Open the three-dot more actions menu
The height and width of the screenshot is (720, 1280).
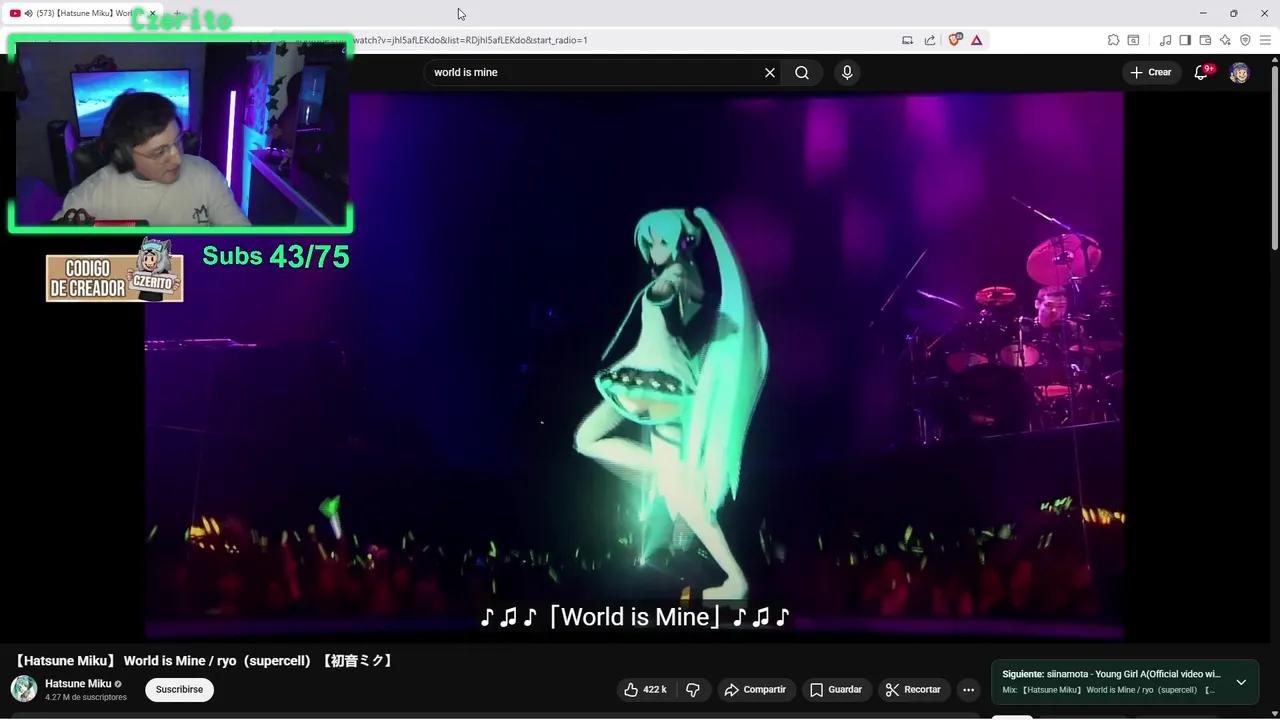point(967,689)
